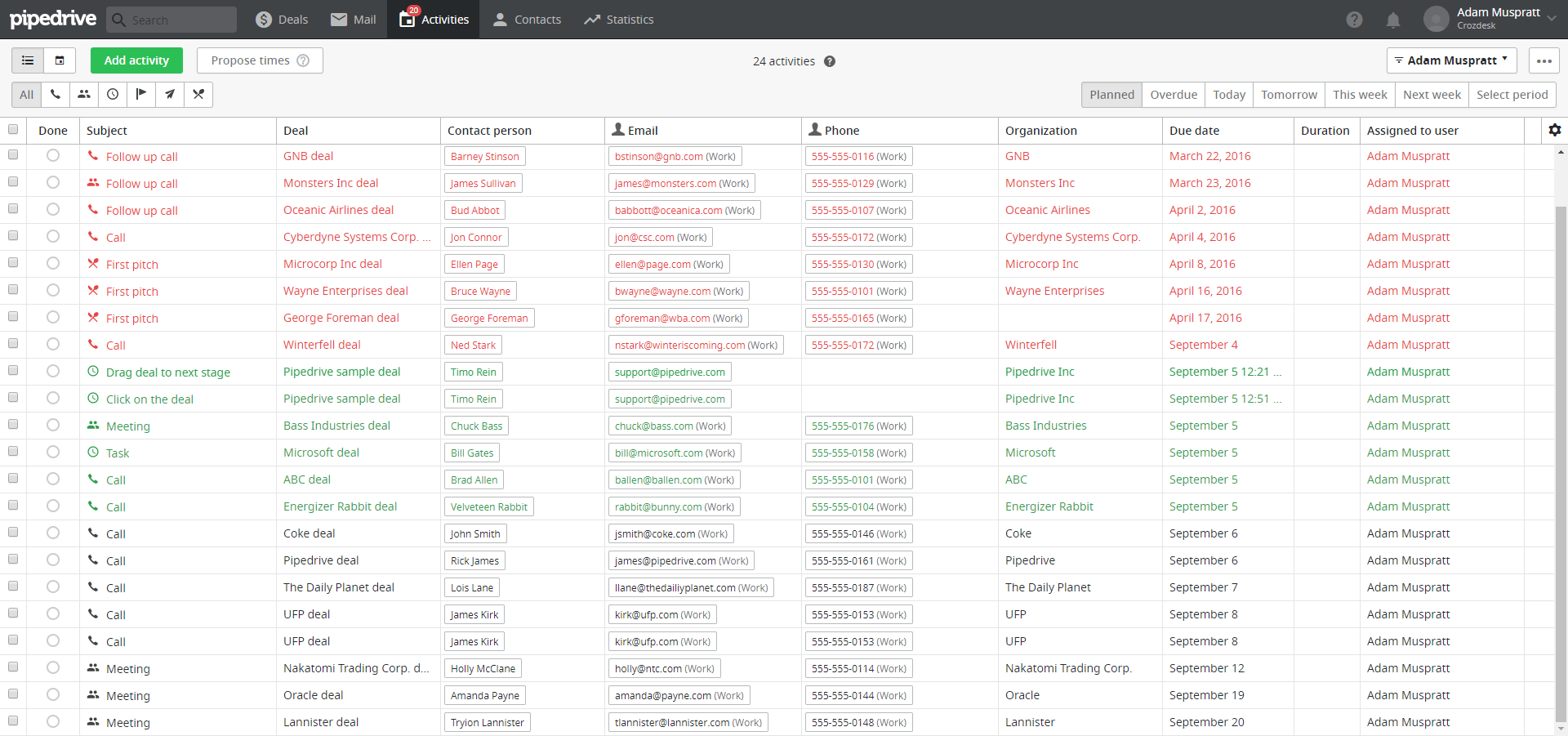Open the help question mark icon in top bar
The image size is (1568, 736).
1354,20
